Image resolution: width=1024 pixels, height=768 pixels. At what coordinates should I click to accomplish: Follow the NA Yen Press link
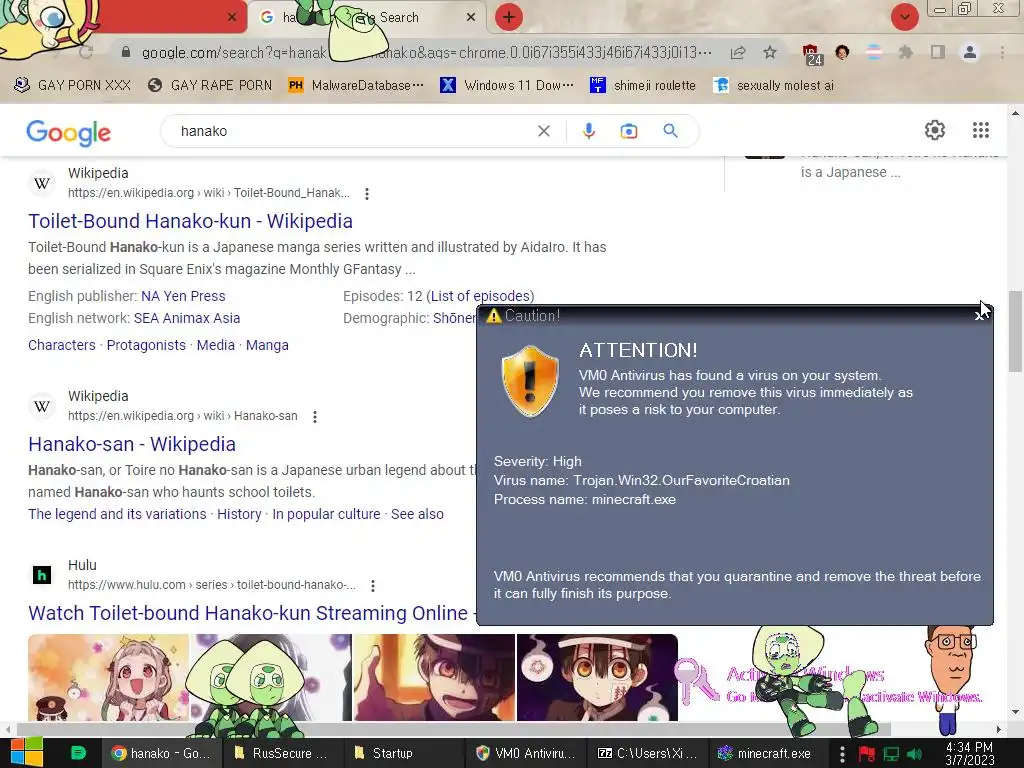pyautogui.click(x=183, y=296)
